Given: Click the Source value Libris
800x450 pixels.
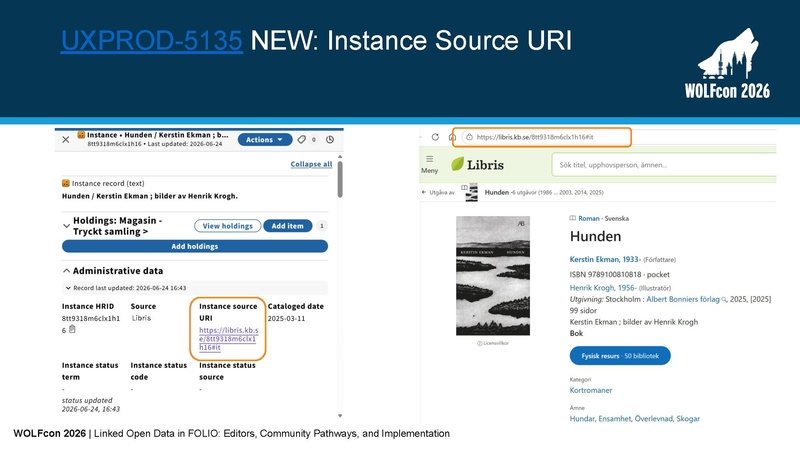Looking at the screenshot, I should (141, 318).
